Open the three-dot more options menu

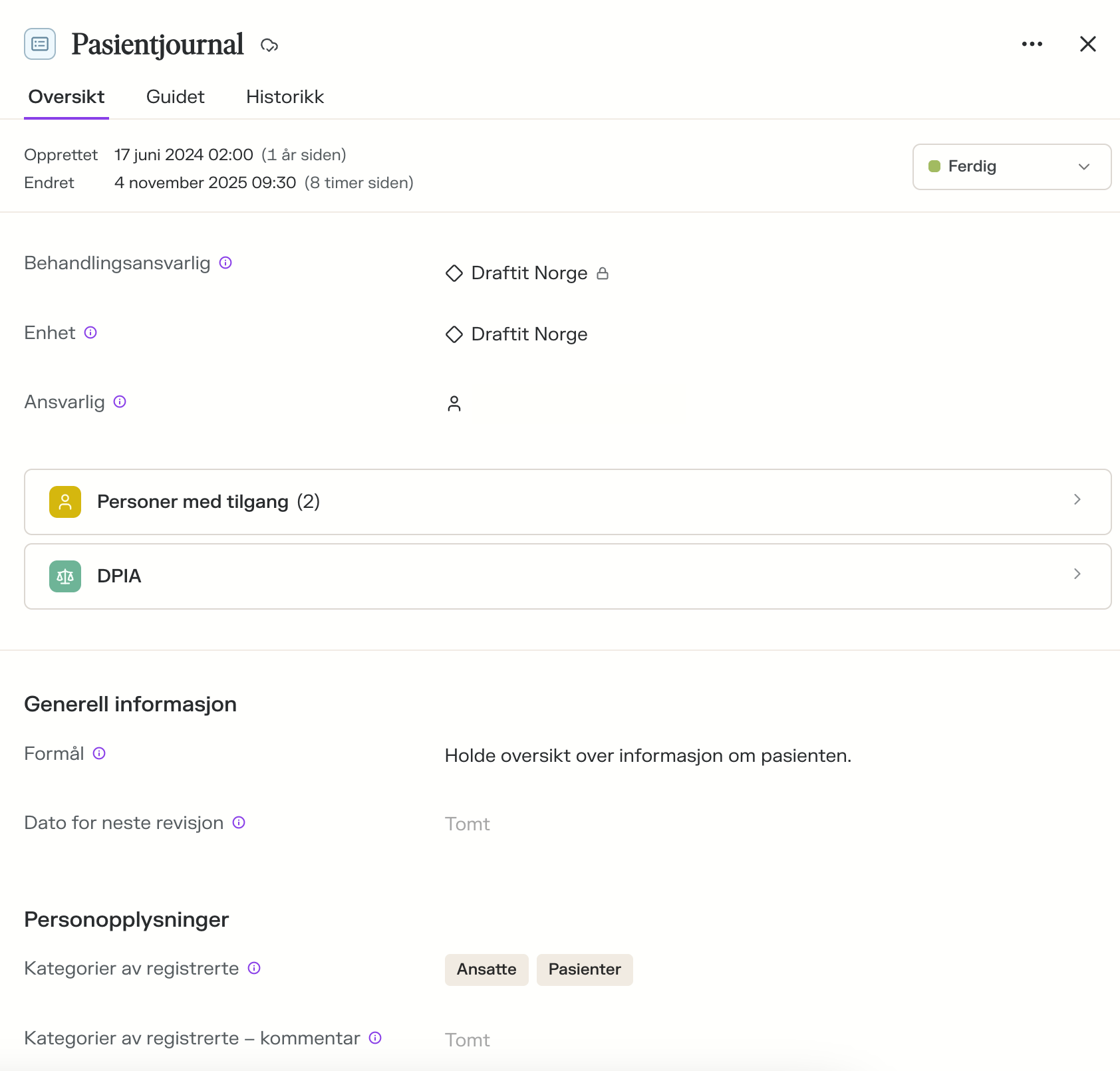[x=1032, y=44]
